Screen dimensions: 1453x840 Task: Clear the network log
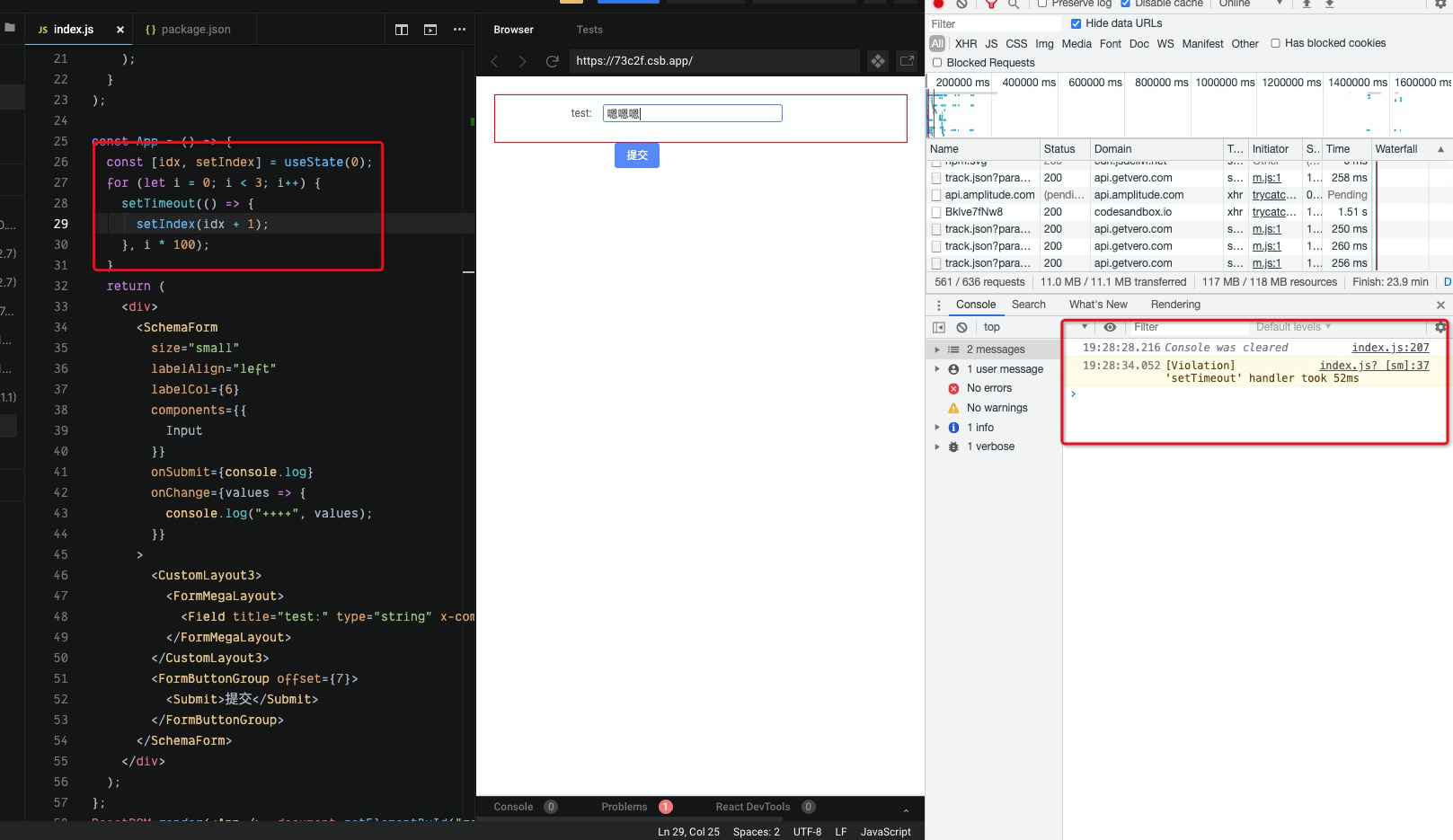(x=961, y=4)
